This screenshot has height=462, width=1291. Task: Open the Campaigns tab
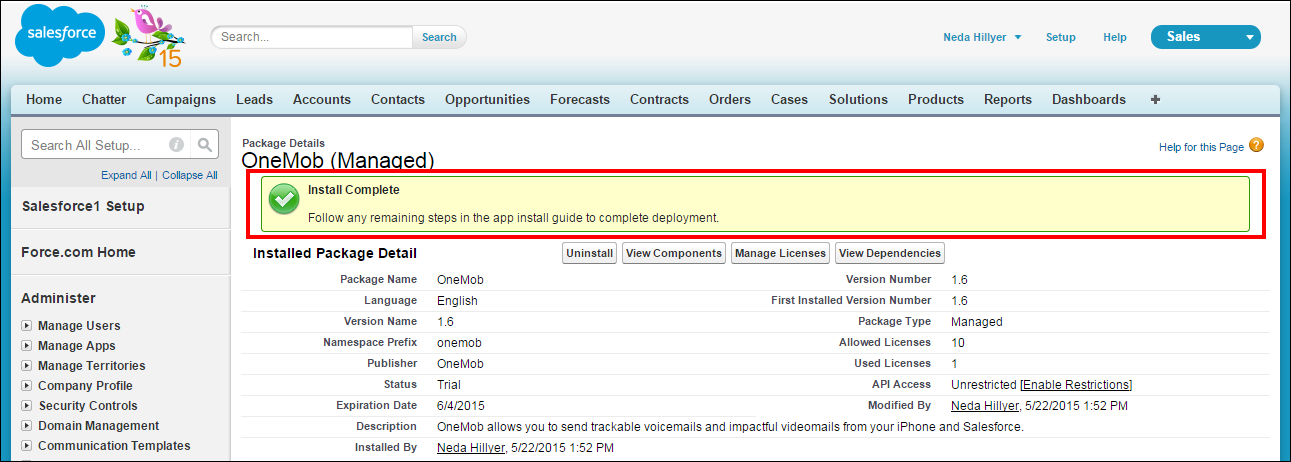[x=181, y=99]
